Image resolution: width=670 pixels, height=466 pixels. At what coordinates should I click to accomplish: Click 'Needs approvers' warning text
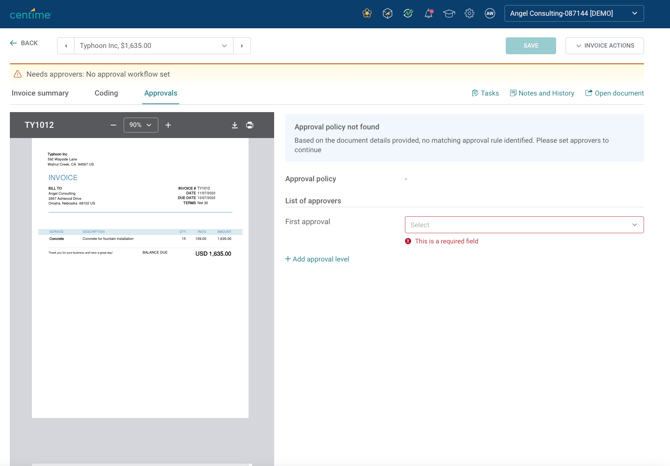98,74
